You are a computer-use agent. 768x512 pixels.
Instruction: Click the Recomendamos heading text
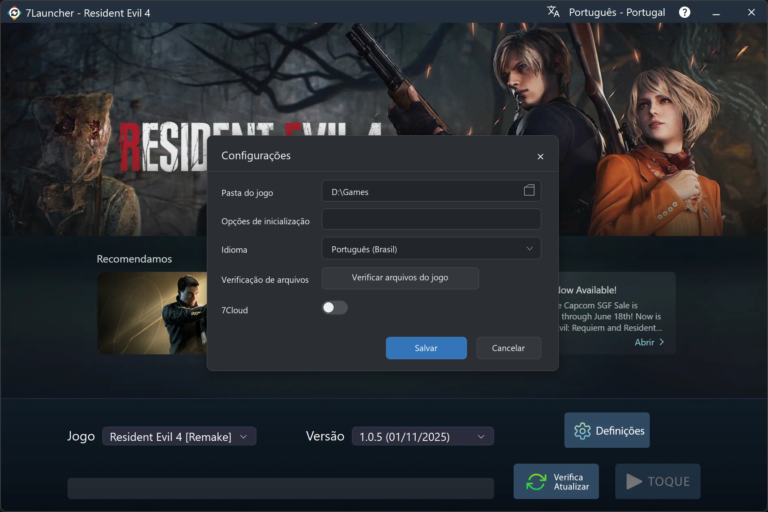coord(134,259)
